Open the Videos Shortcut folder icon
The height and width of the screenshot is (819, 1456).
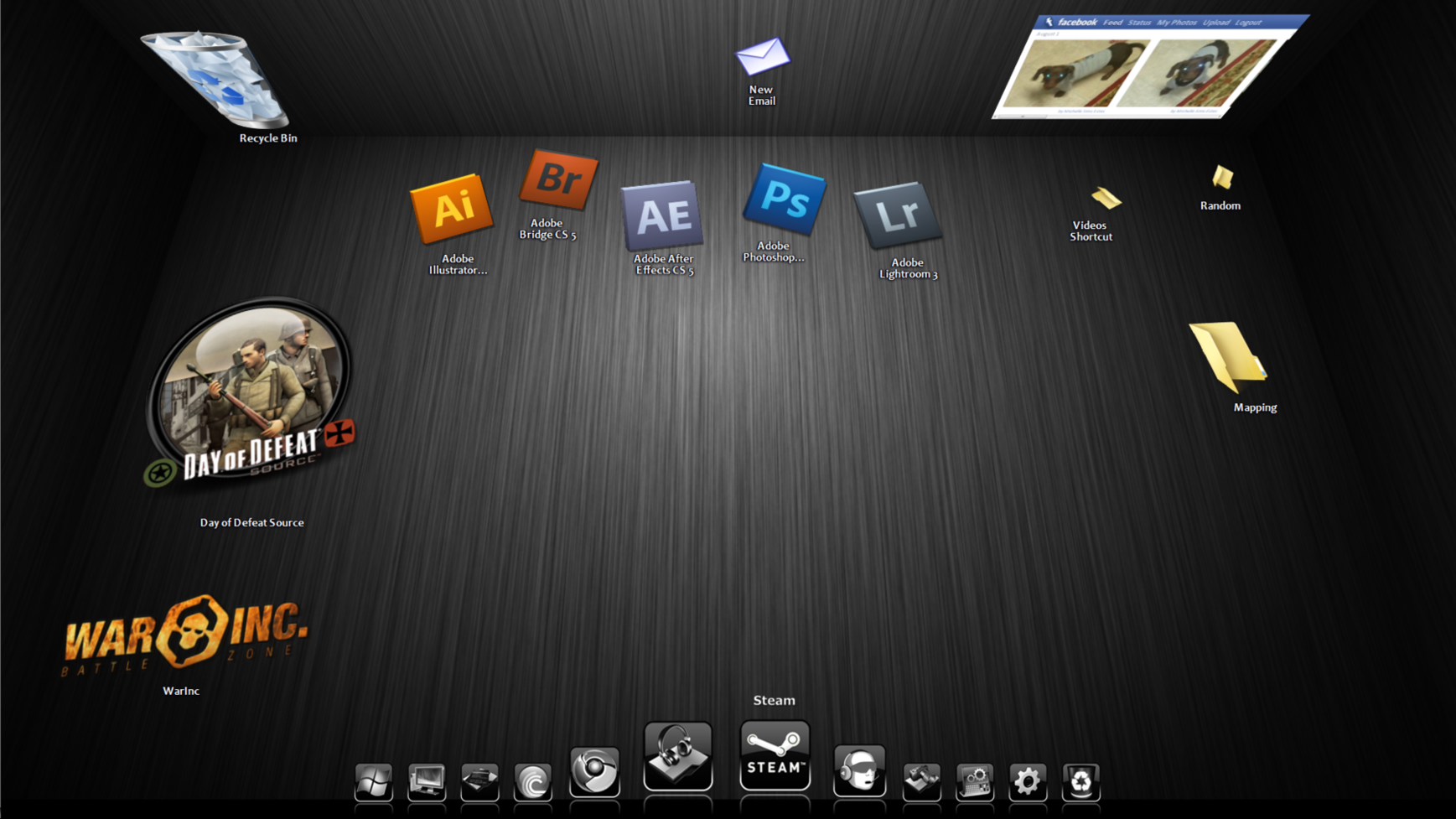tap(1106, 198)
